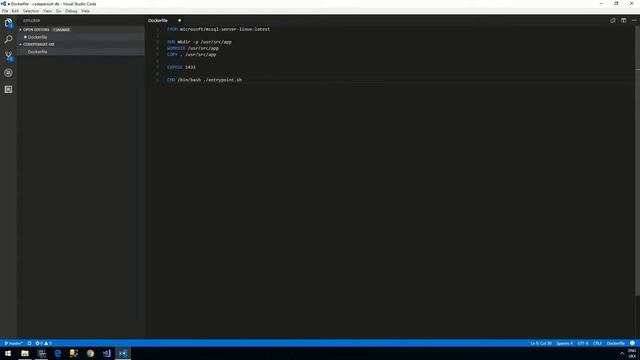Click the 'COPY . /usr/src/app' line
The image size is (640, 360).
click(191, 54)
